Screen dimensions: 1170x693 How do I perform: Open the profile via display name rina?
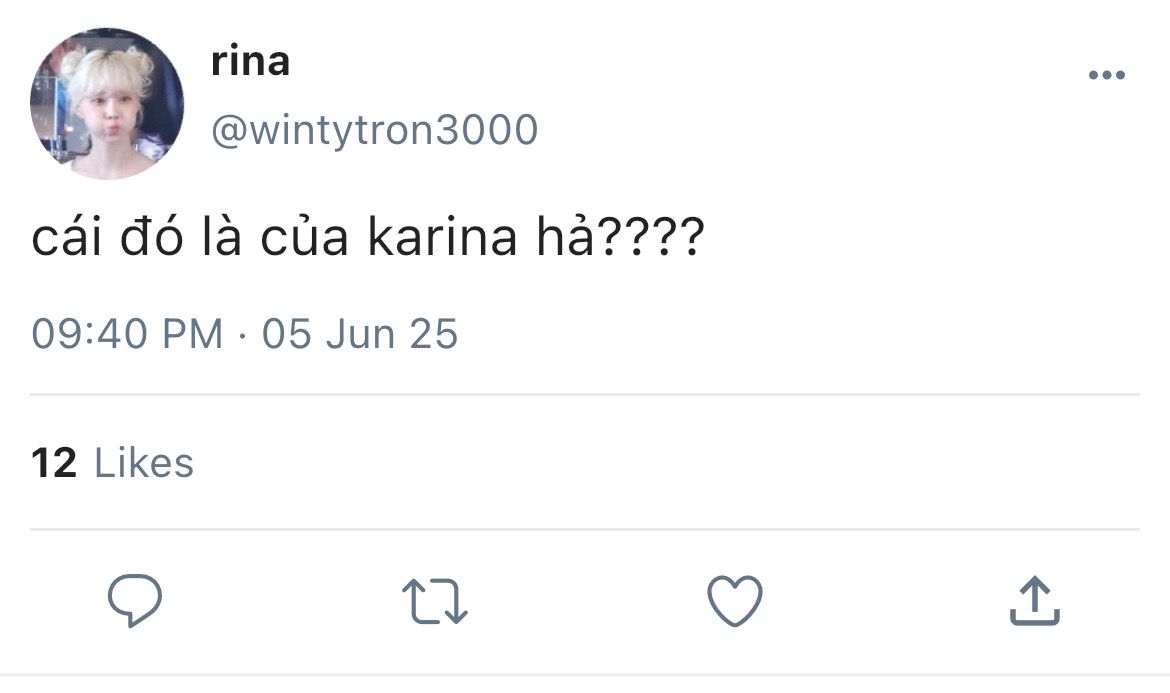pyautogui.click(x=250, y=61)
